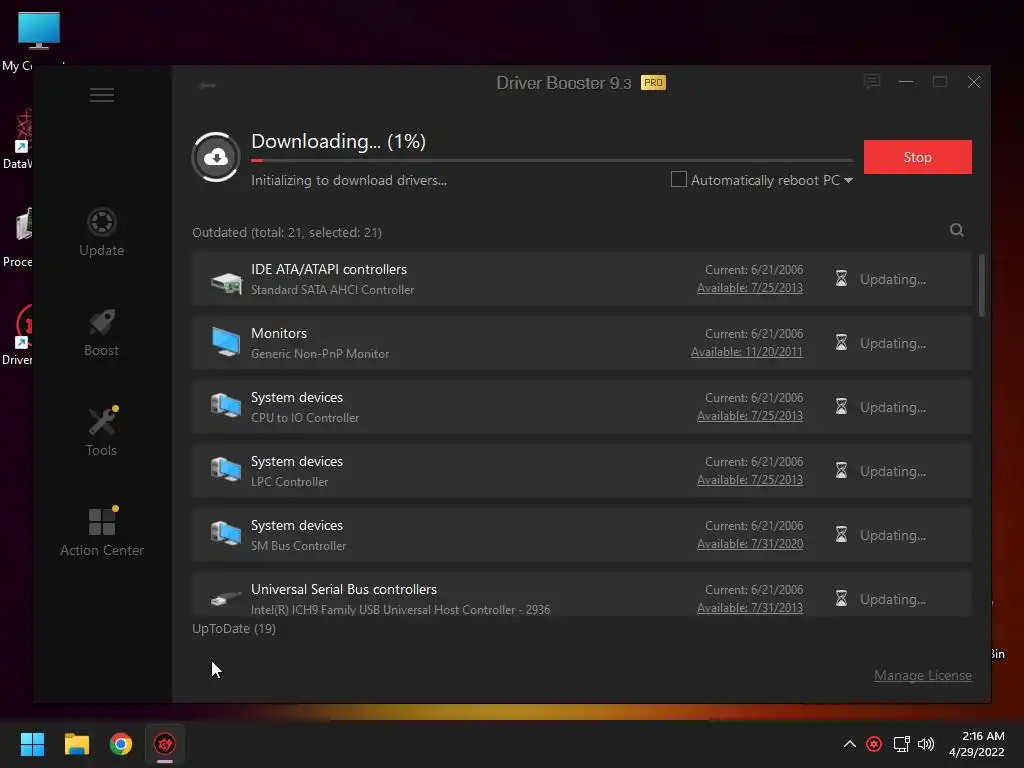Screen dimensions: 1024x768
Task: Click the download cloud icon
Action: pyautogui.click(x=216, y=157)
